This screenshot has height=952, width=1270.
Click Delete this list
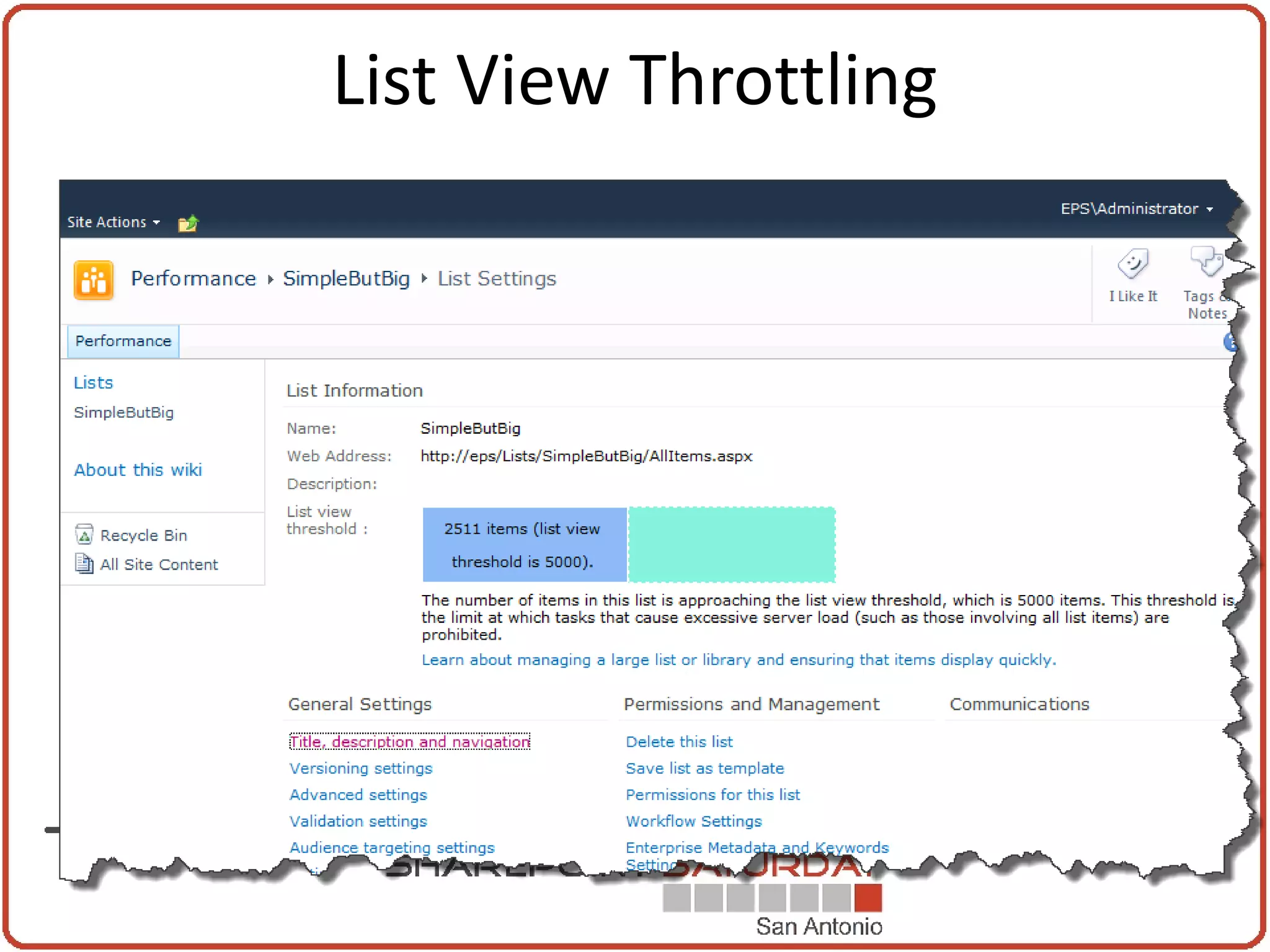click(679, 741)
